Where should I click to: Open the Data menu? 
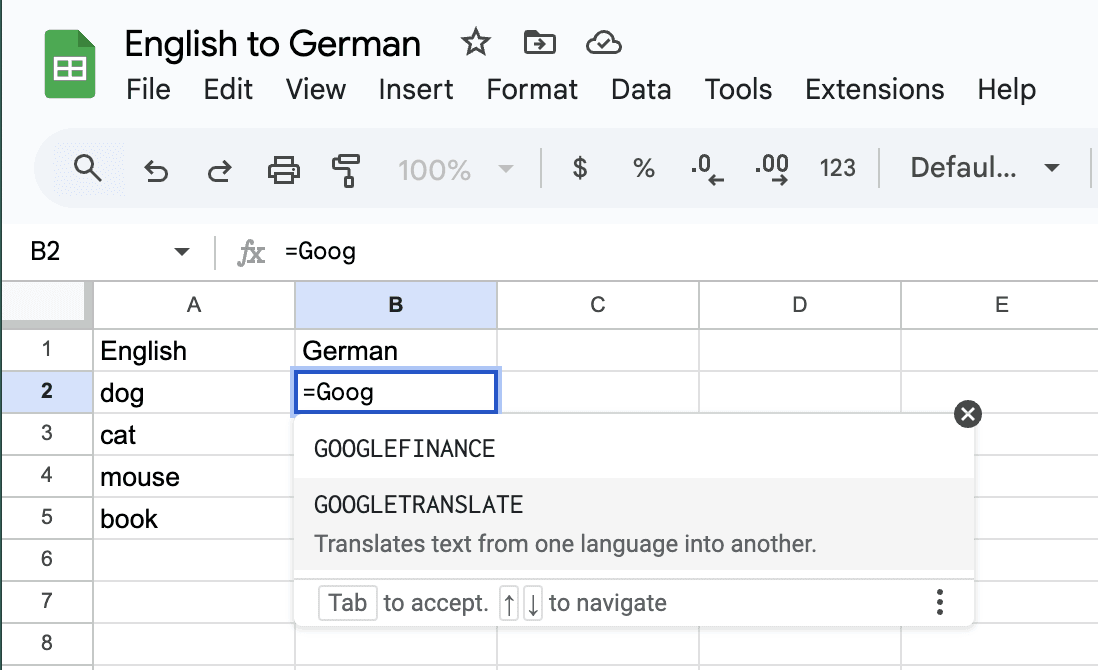(x=641, y=89)
